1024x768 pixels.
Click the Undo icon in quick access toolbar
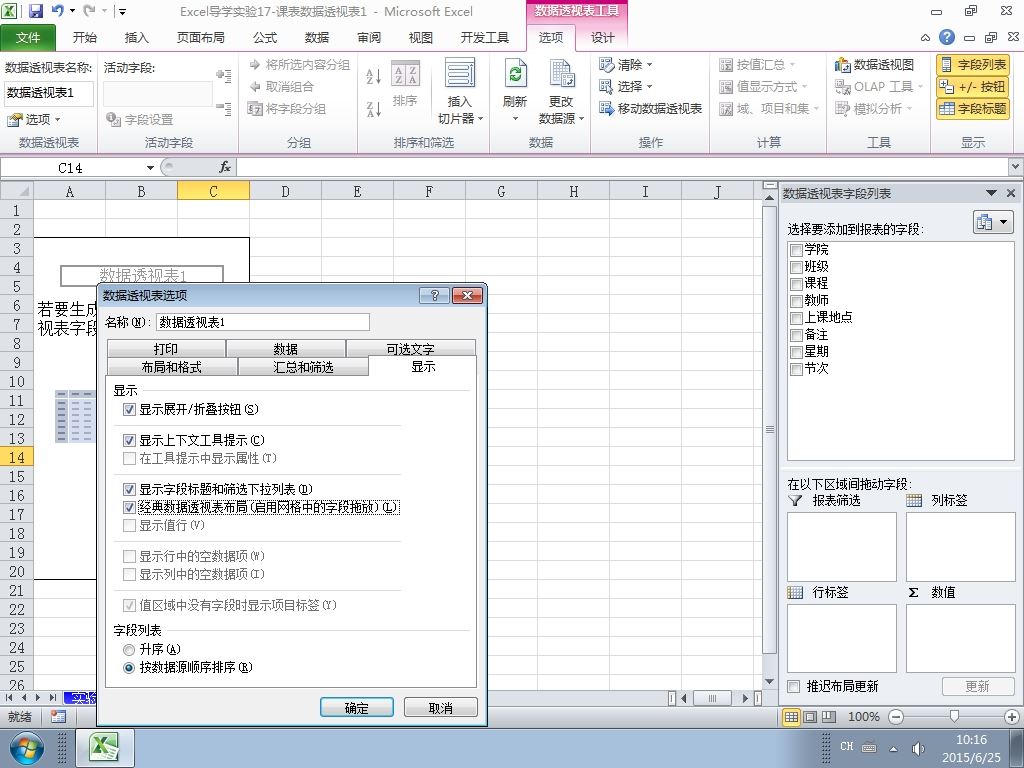tap(57, 11)
